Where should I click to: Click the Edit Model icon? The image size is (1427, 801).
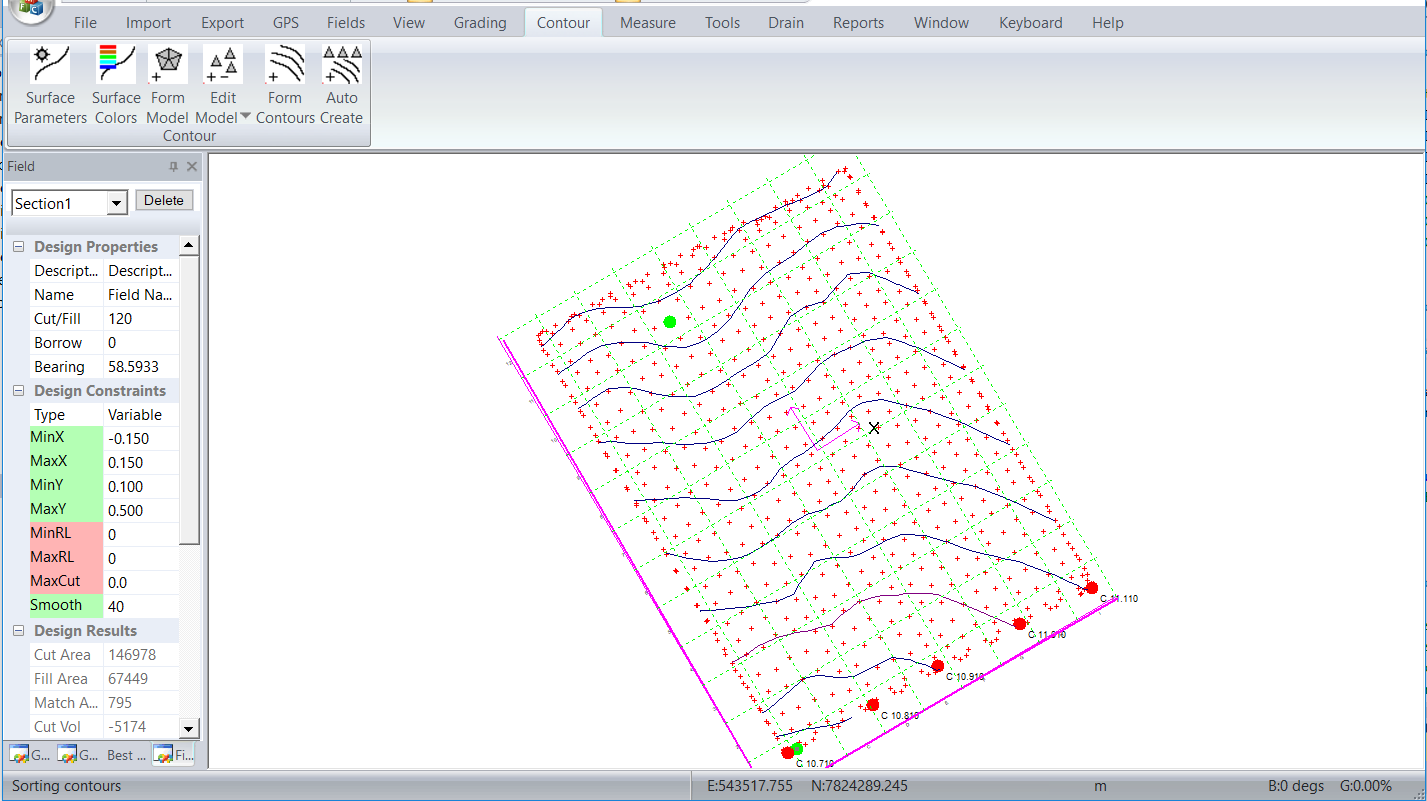coord(222,66)
